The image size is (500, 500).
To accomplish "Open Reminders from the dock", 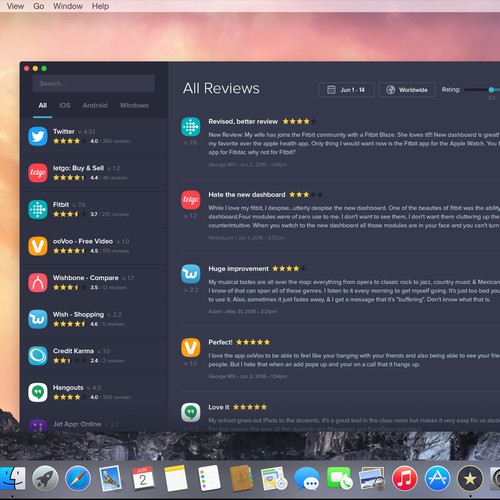I will tap(209, 478).
